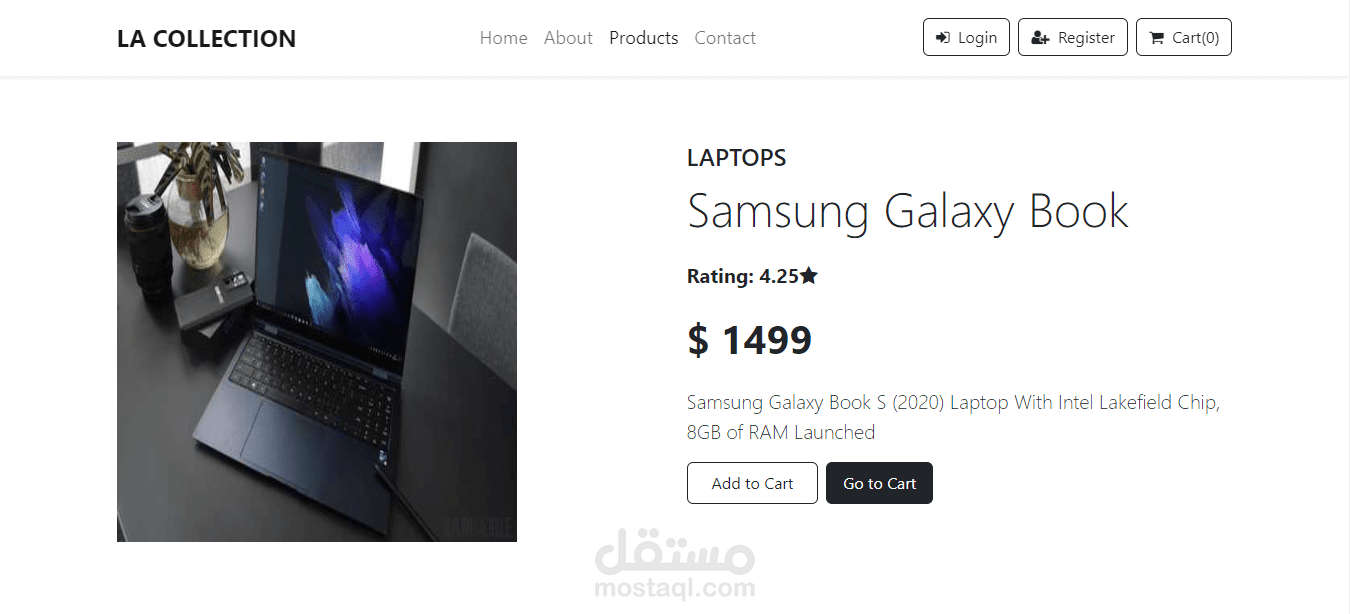Click the shopping cart icon in navbar
The height and width of the screenshot is (614, 1350).
[x=1157, y=38]
